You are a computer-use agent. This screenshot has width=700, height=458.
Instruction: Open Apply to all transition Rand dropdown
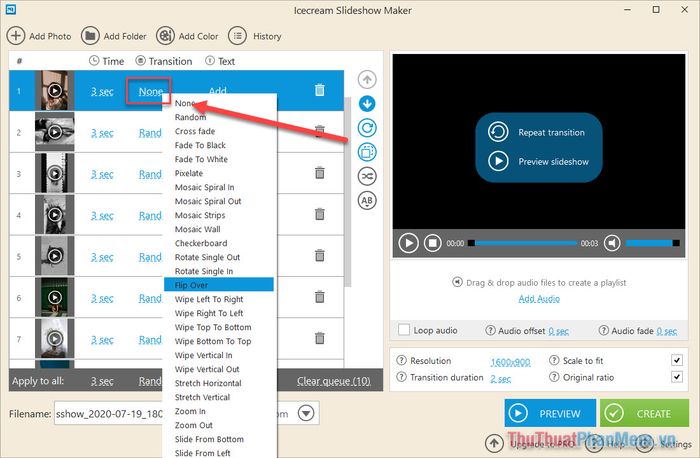(x=150, y=381)
